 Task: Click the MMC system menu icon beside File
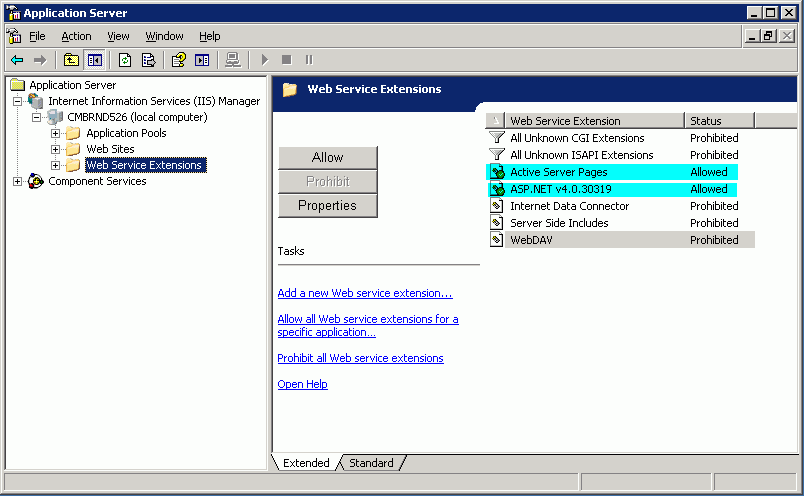[14, 36]
